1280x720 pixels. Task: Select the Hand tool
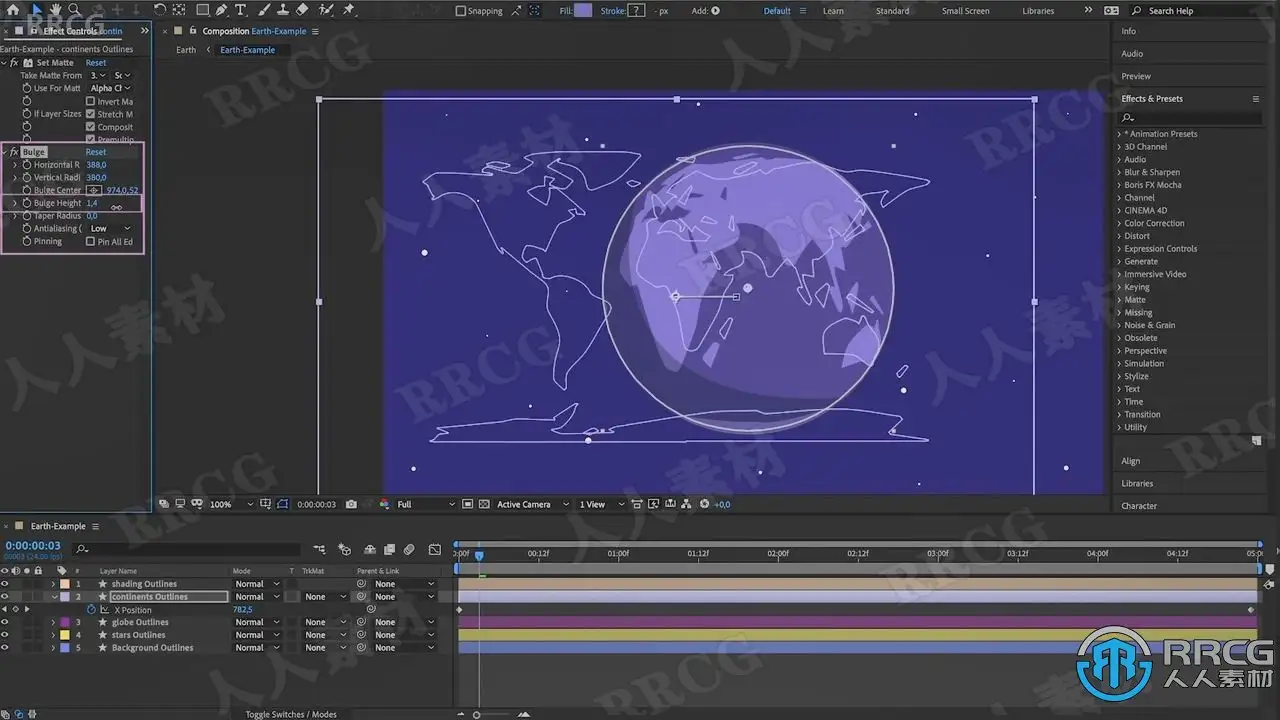tap(56, 10)
